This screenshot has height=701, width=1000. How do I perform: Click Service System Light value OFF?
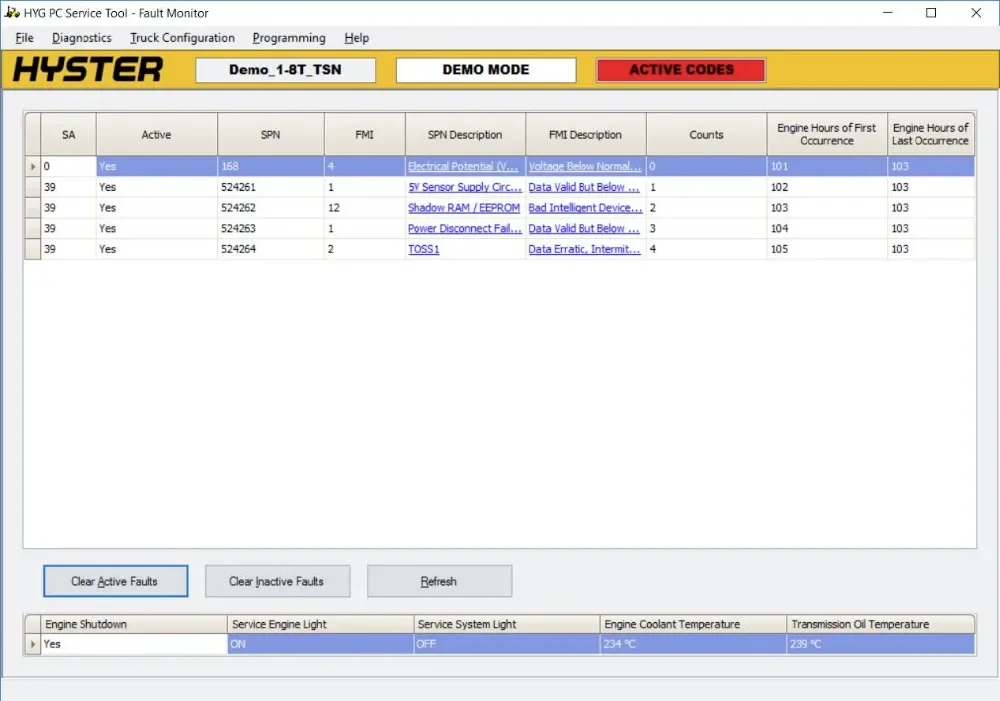pyautogui.click(x=507, y=644)
